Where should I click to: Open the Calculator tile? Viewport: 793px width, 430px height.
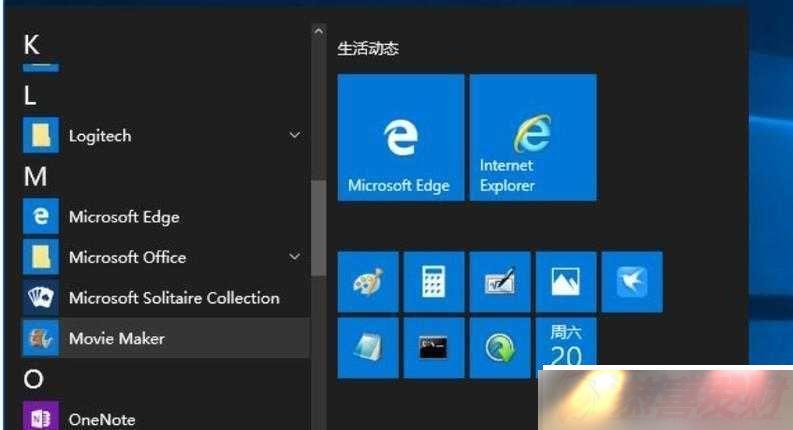point(434,282)
